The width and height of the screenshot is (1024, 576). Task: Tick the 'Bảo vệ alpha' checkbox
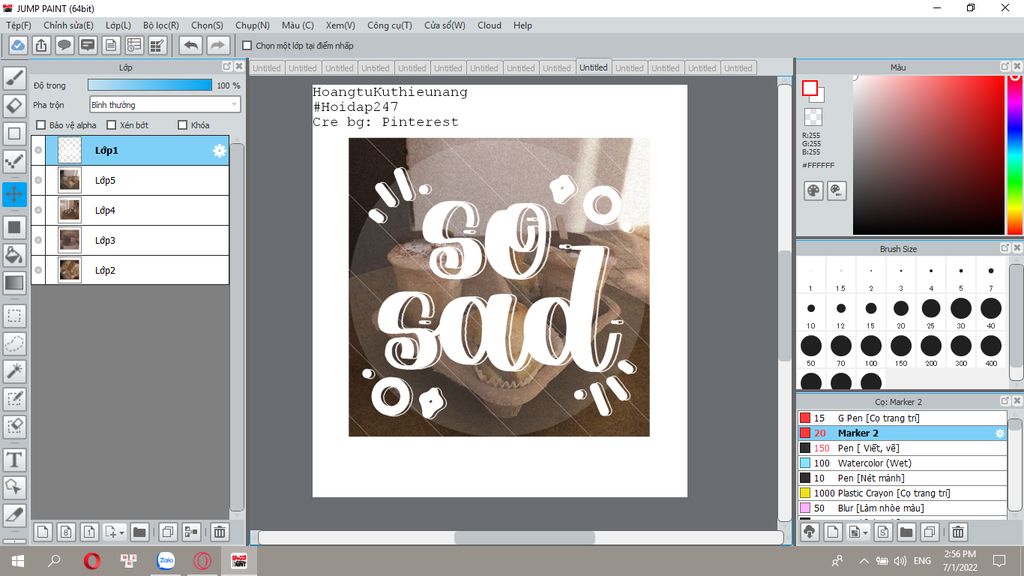pos(41,125)
